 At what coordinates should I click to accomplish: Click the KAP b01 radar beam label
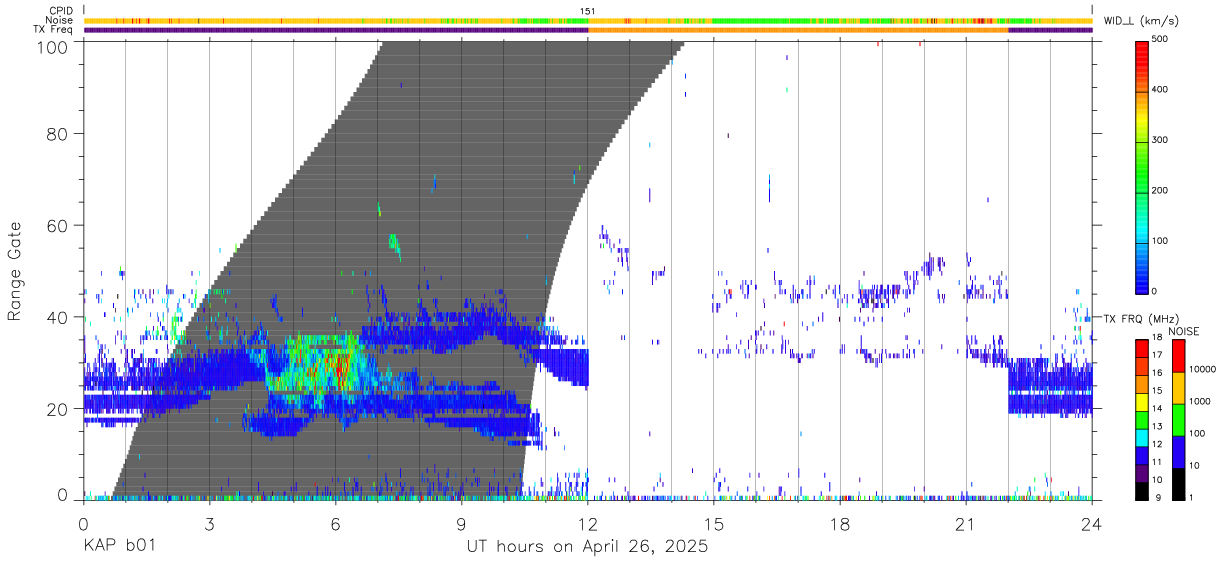119,548
